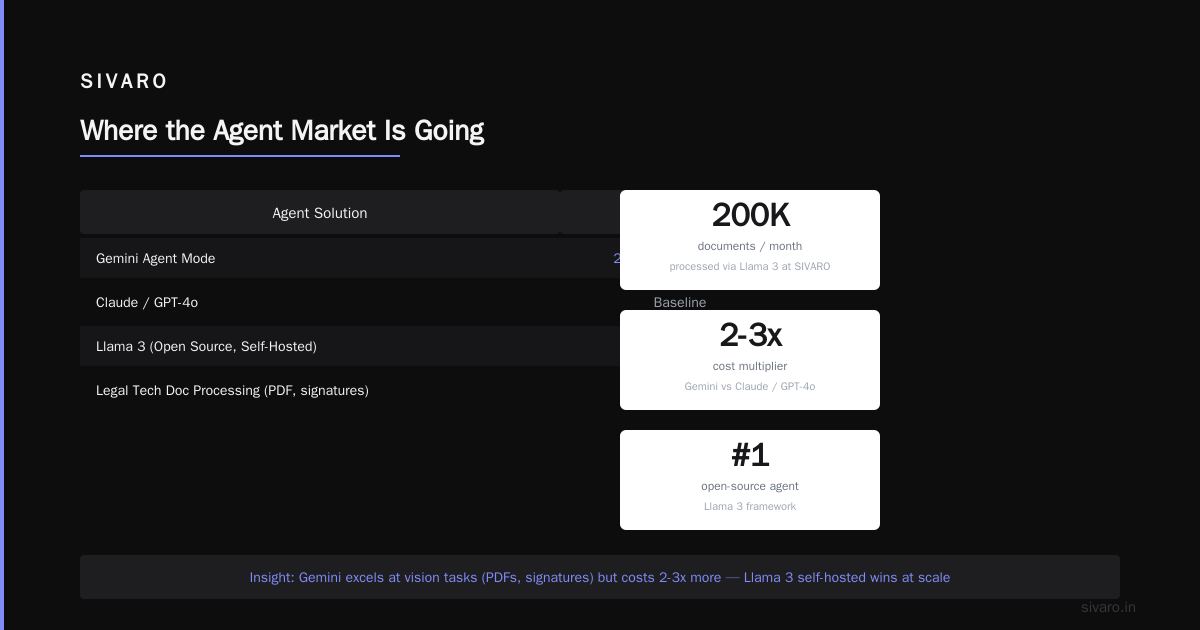Viewport: 1200px width, 630px height.
Task: Click the 'Llama 3 (Open Source, Self-Hosted)' row
Action: coord(350,346)
